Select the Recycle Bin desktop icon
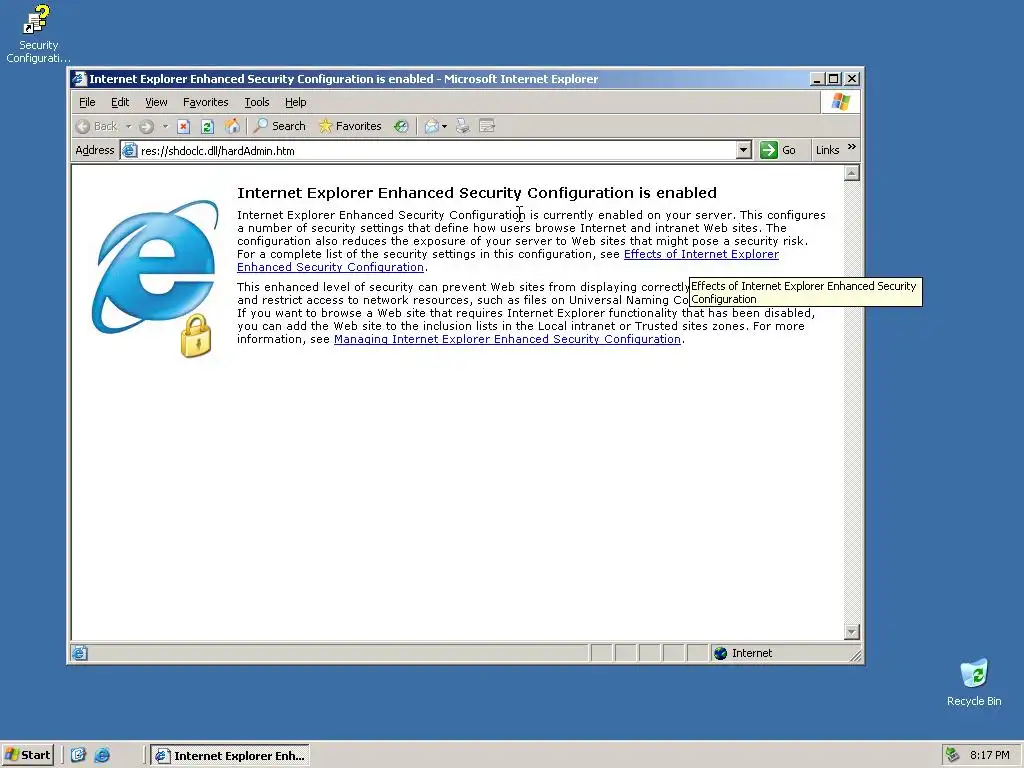This screenshot has height=768, width=1024. (974, 682)
